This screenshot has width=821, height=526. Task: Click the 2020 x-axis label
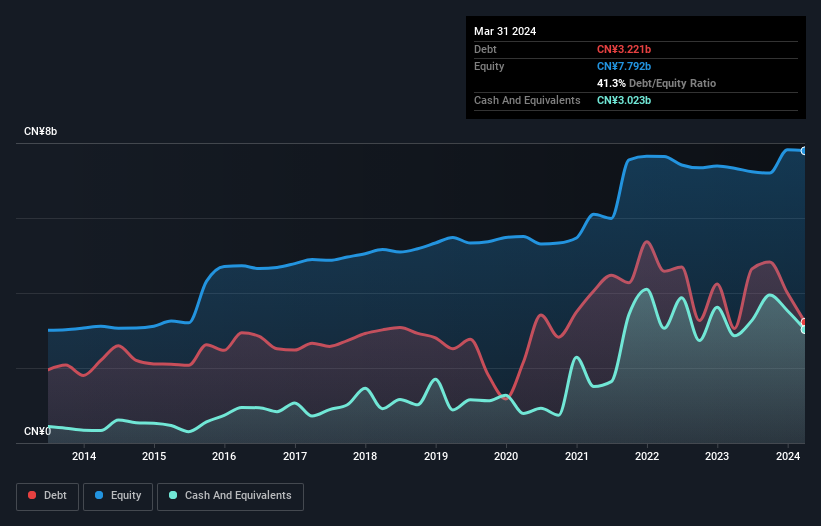(x=506, y=456)
